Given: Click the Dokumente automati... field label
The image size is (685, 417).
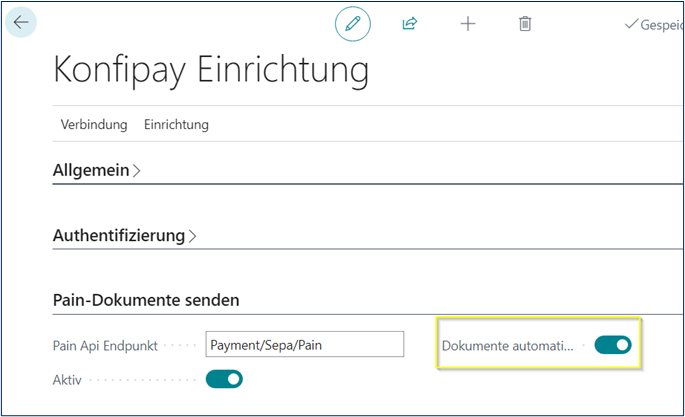Looking at the screenshot, I should [x=508, y=346].
